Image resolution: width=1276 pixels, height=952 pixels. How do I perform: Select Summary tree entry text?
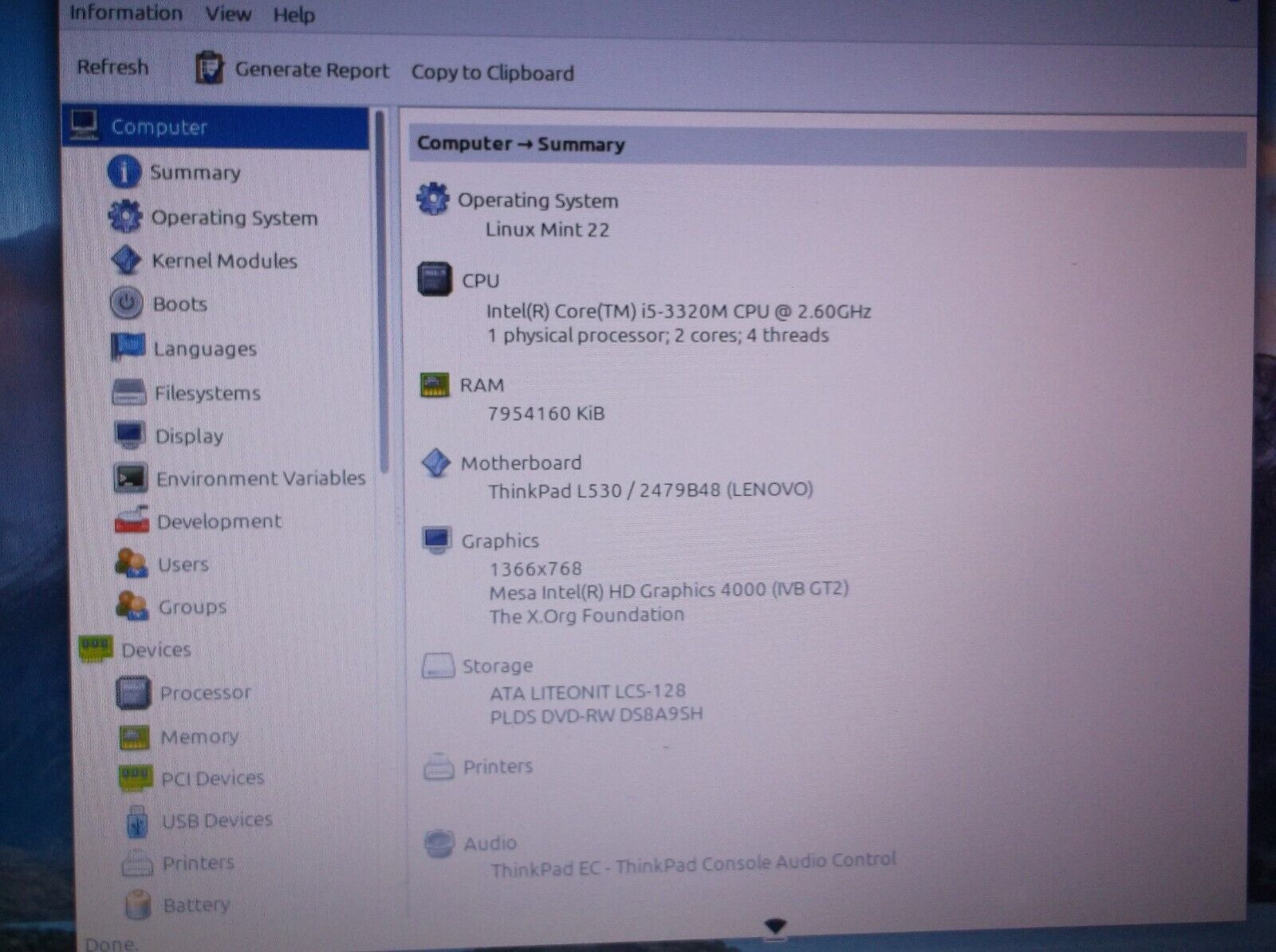(x=195, y=172)
